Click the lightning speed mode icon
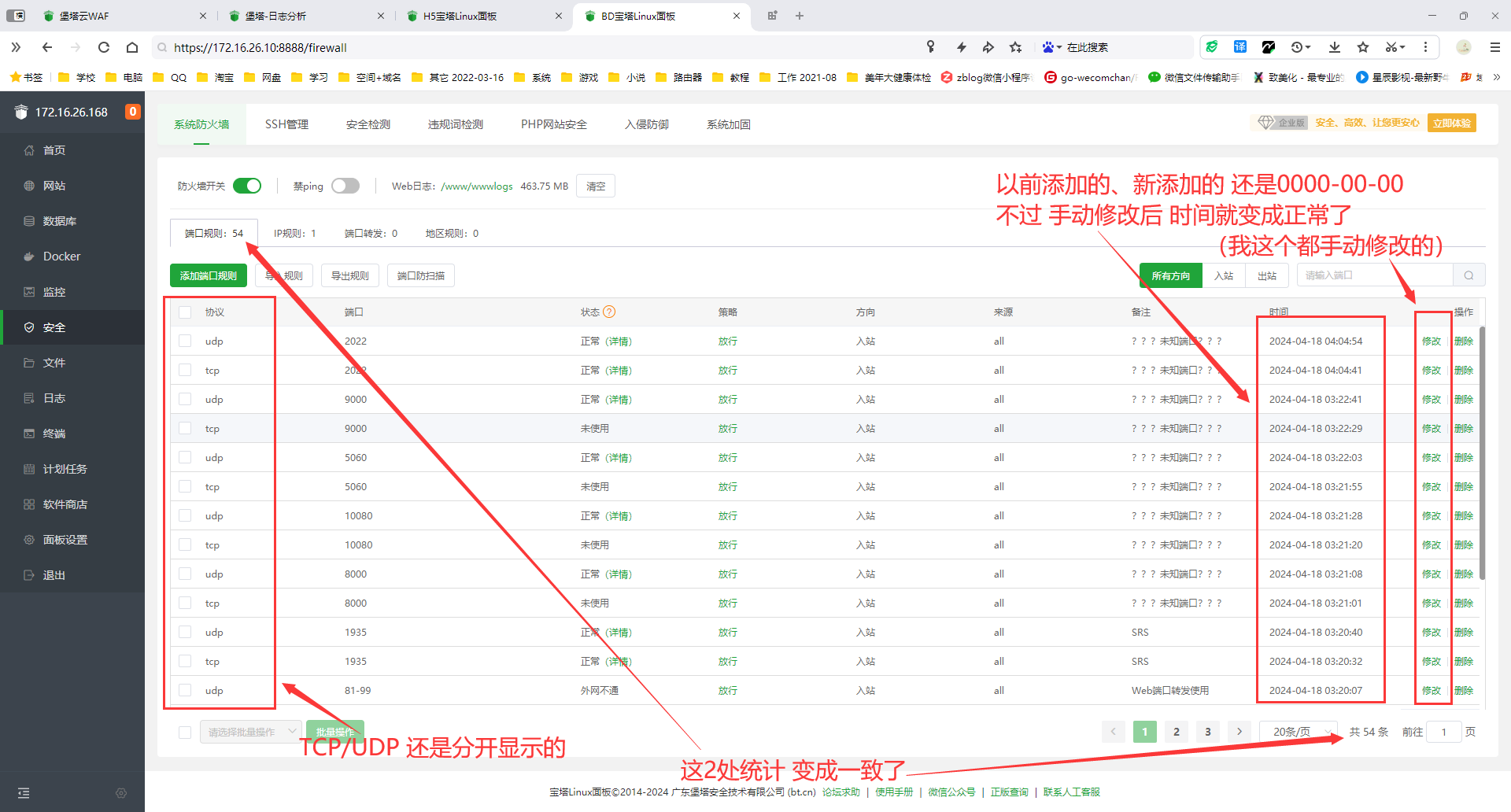This screenshot has width=1511, height=812. (x=962, y=47)
